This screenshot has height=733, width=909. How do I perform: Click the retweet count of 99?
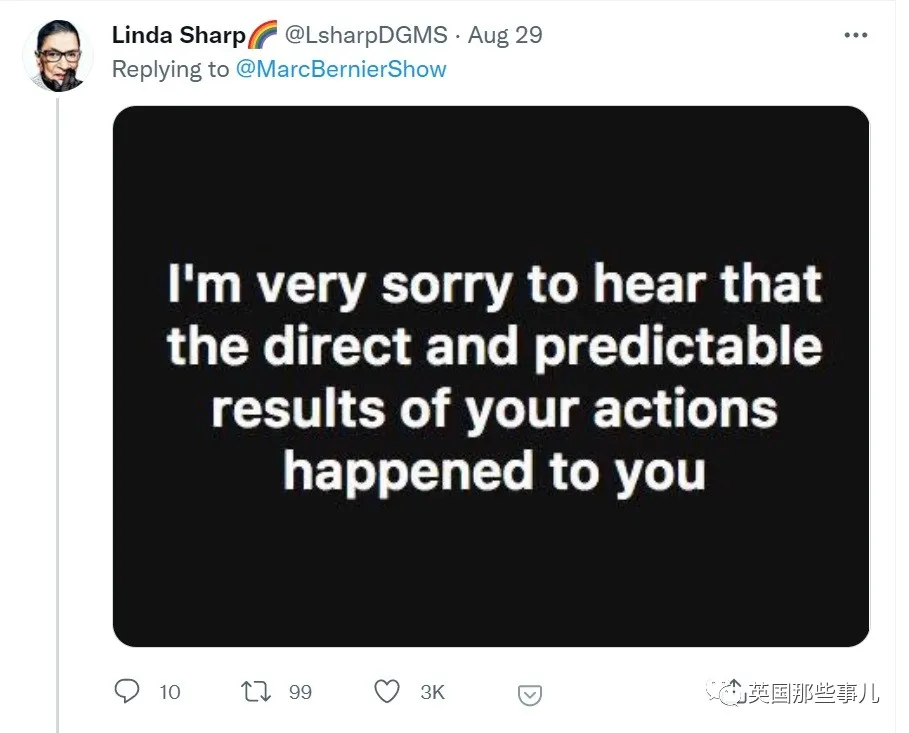[300, 692]
